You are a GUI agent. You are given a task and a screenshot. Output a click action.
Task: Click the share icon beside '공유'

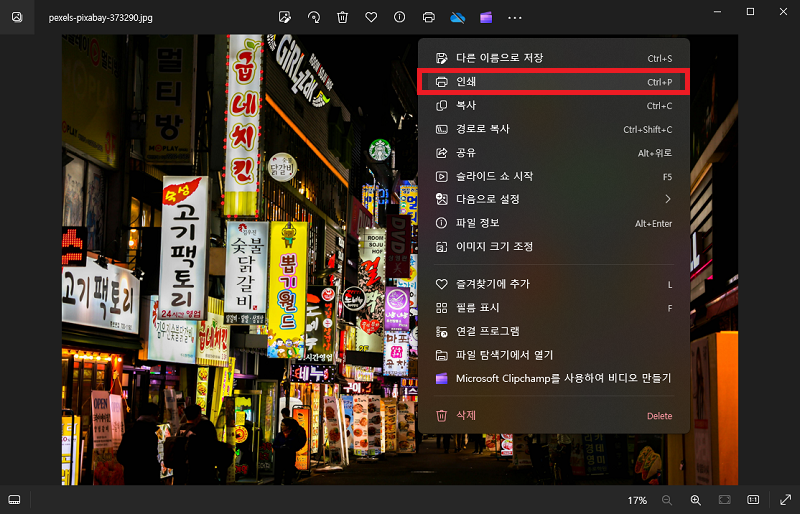(x=441, y=153)
